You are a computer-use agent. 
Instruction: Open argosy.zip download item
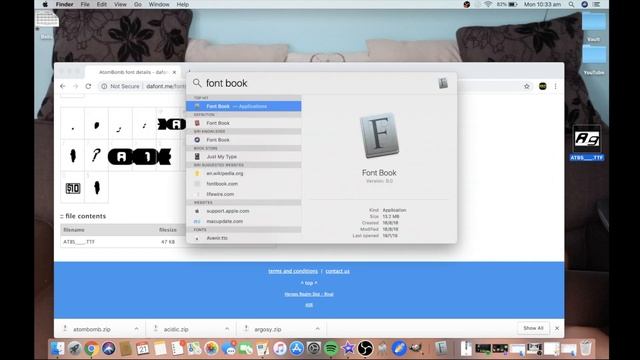coord(267,329)
